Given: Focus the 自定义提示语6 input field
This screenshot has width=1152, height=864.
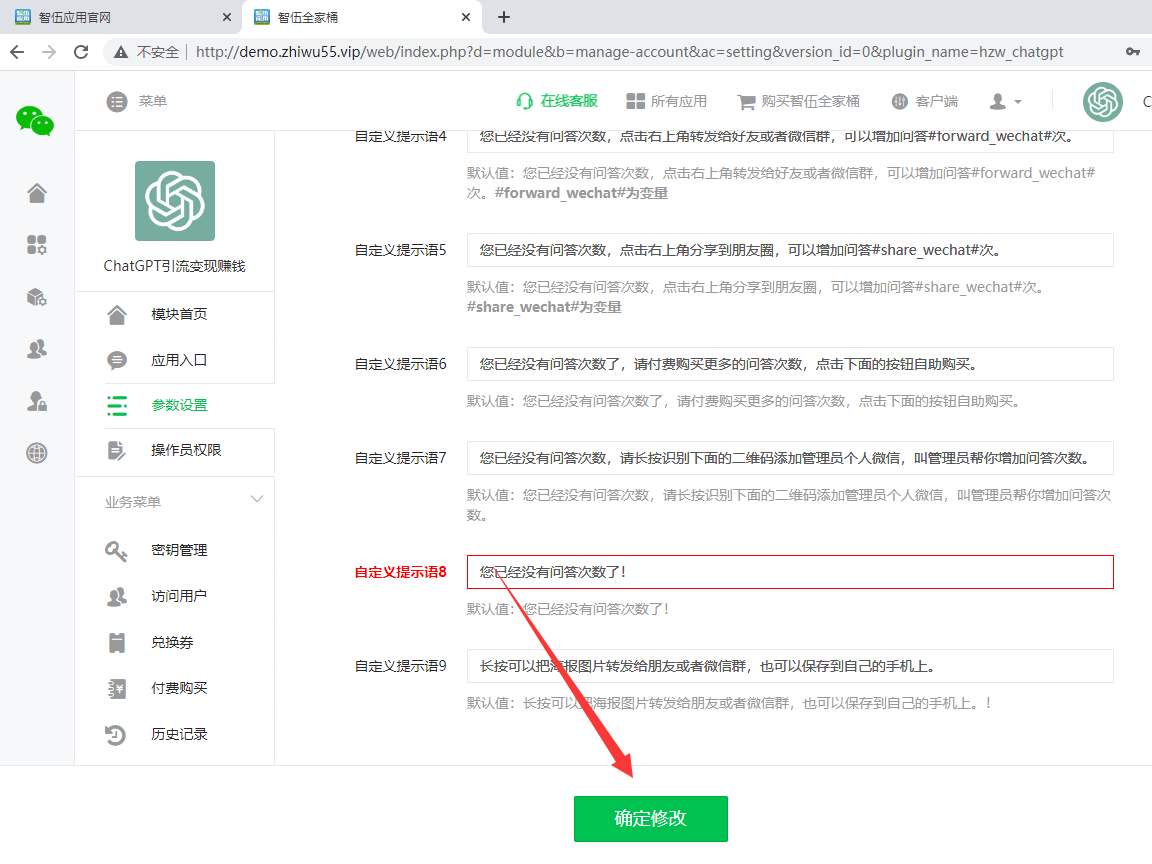Looking at the screenshot, I should [x=790, y=364].
